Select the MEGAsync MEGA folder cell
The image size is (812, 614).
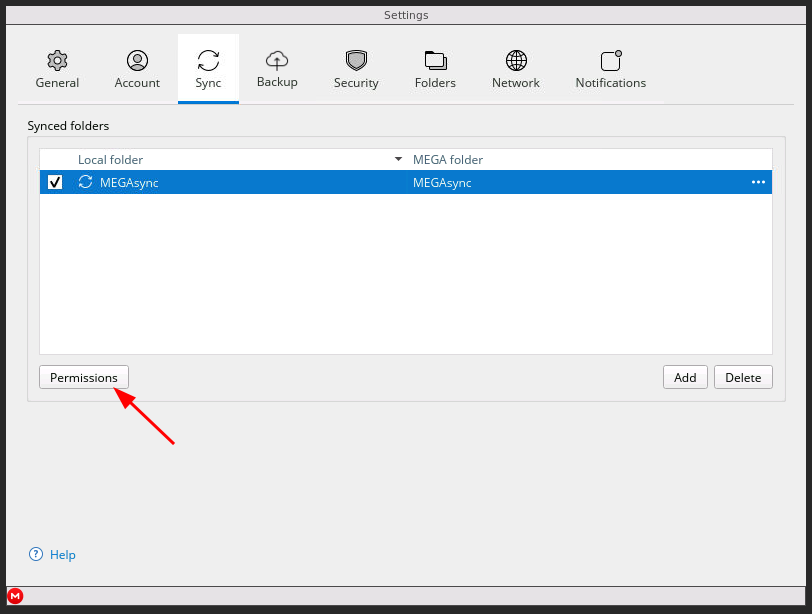[x=442, y=183]
